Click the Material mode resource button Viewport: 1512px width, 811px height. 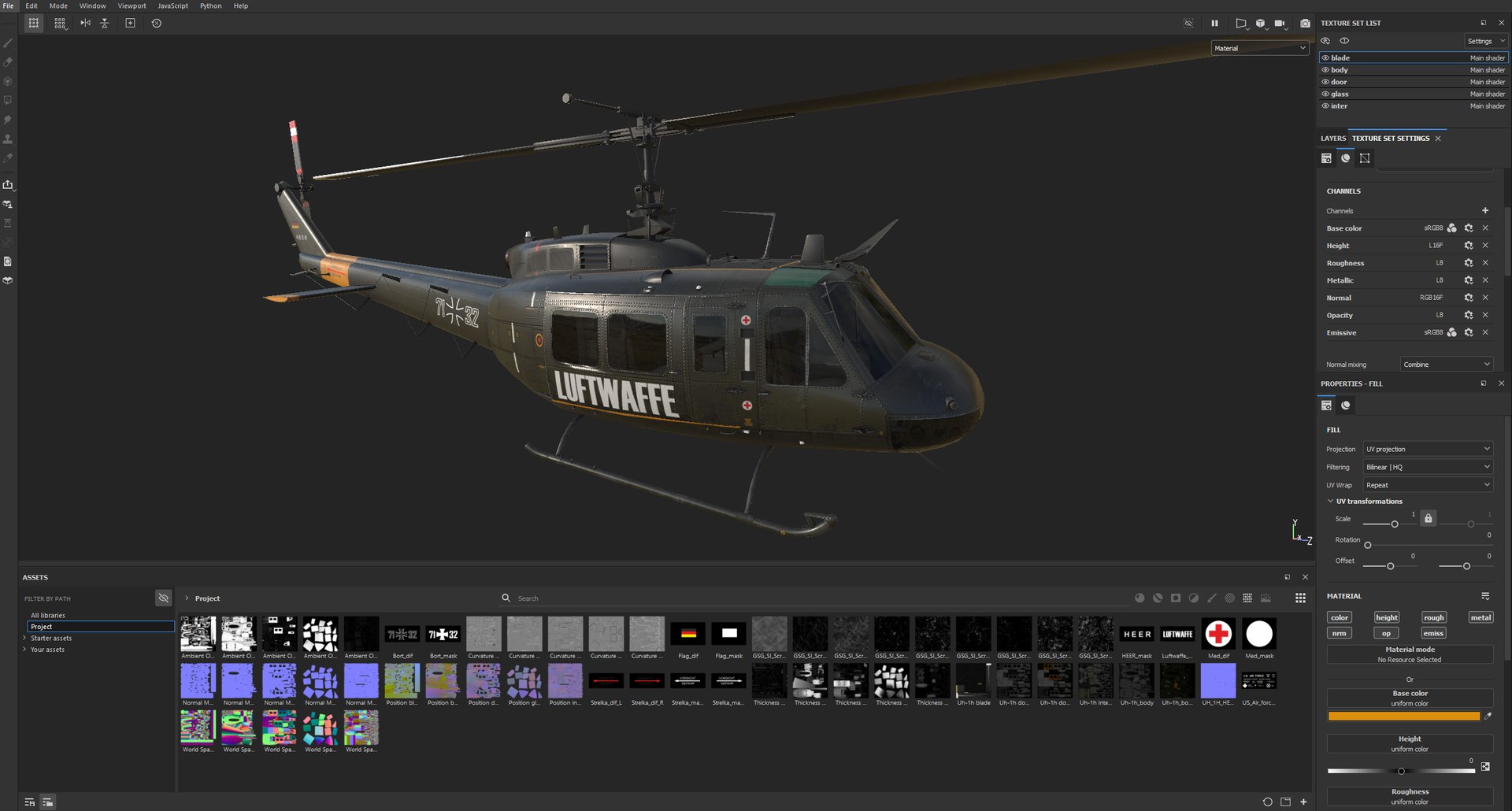pos(1410,654)
